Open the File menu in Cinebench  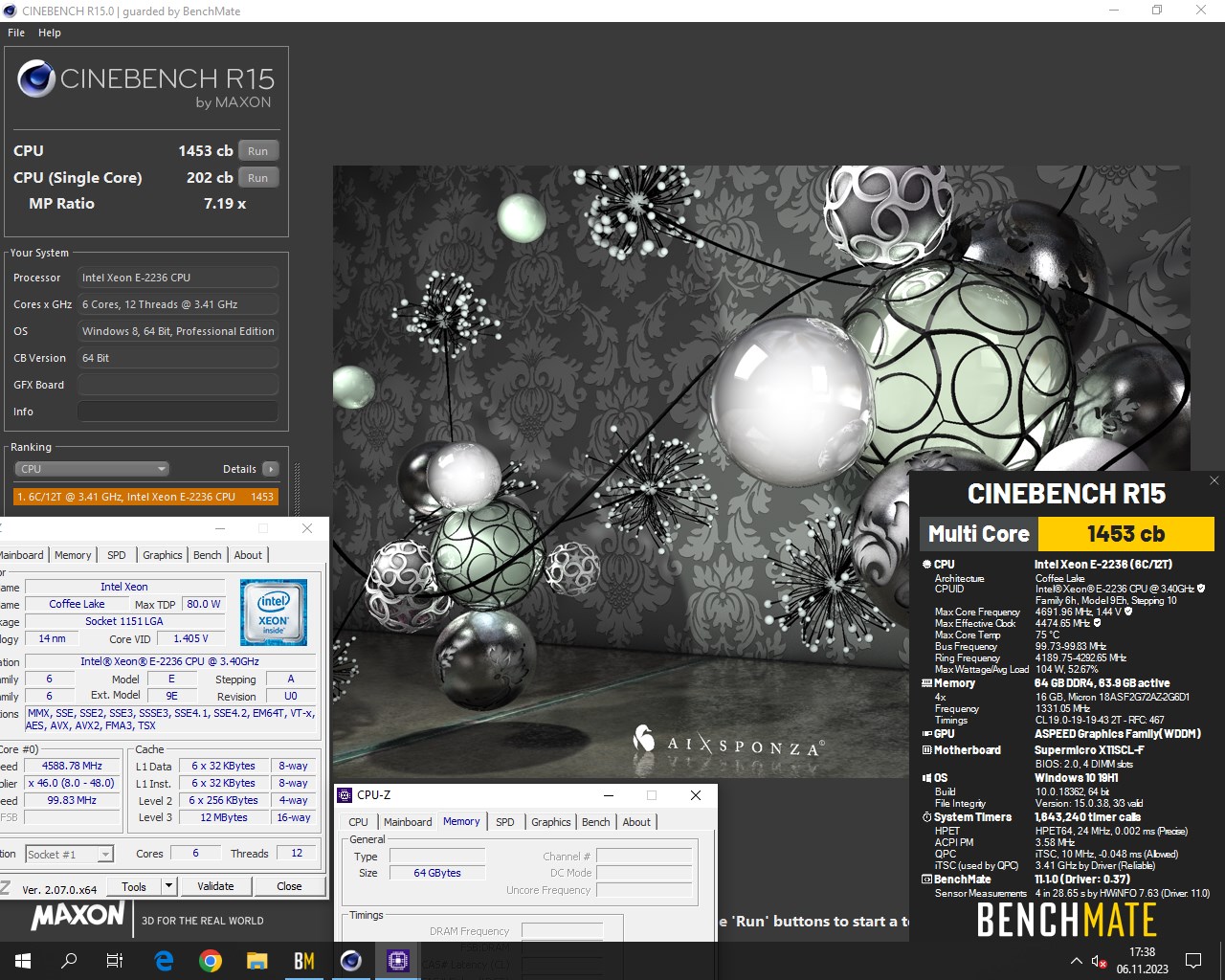16,33
